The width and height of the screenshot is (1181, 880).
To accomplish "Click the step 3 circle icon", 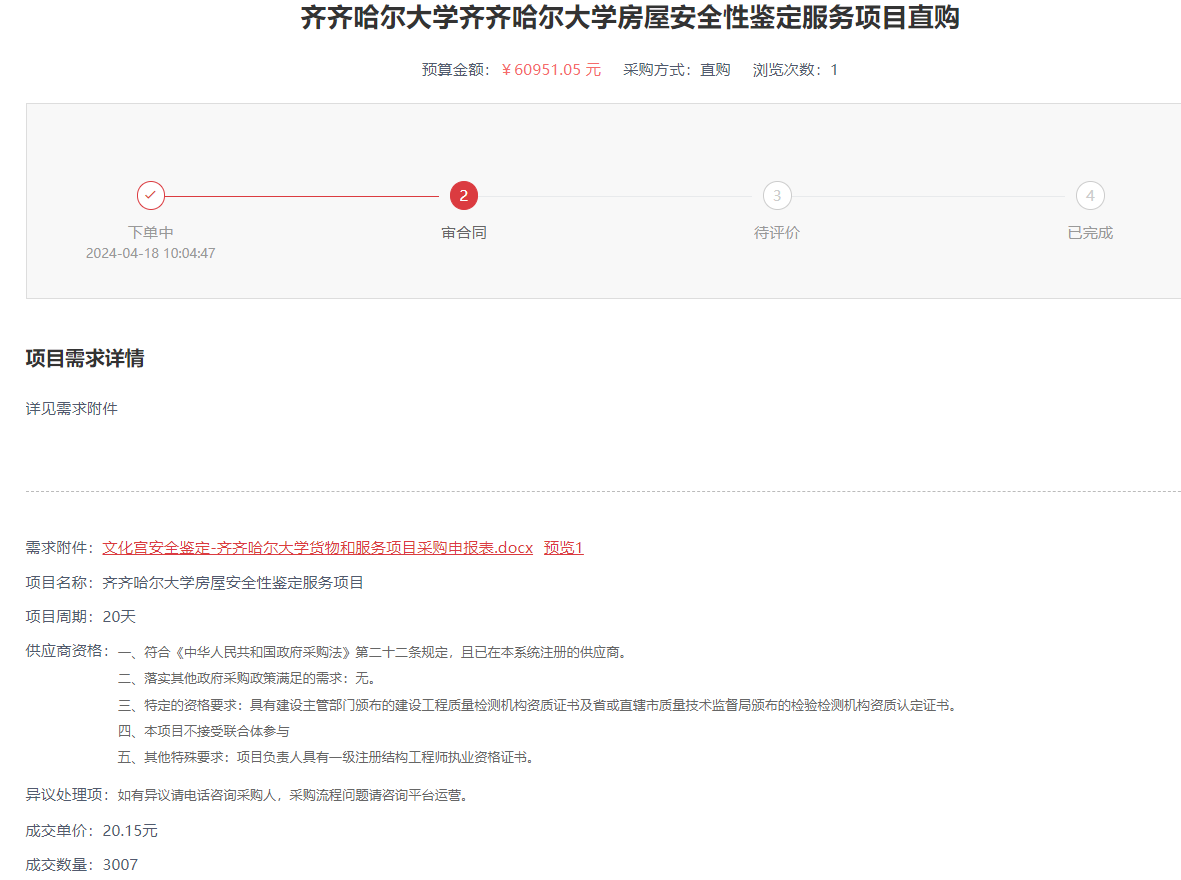I will pyautogui.click(x=777, y=196).
